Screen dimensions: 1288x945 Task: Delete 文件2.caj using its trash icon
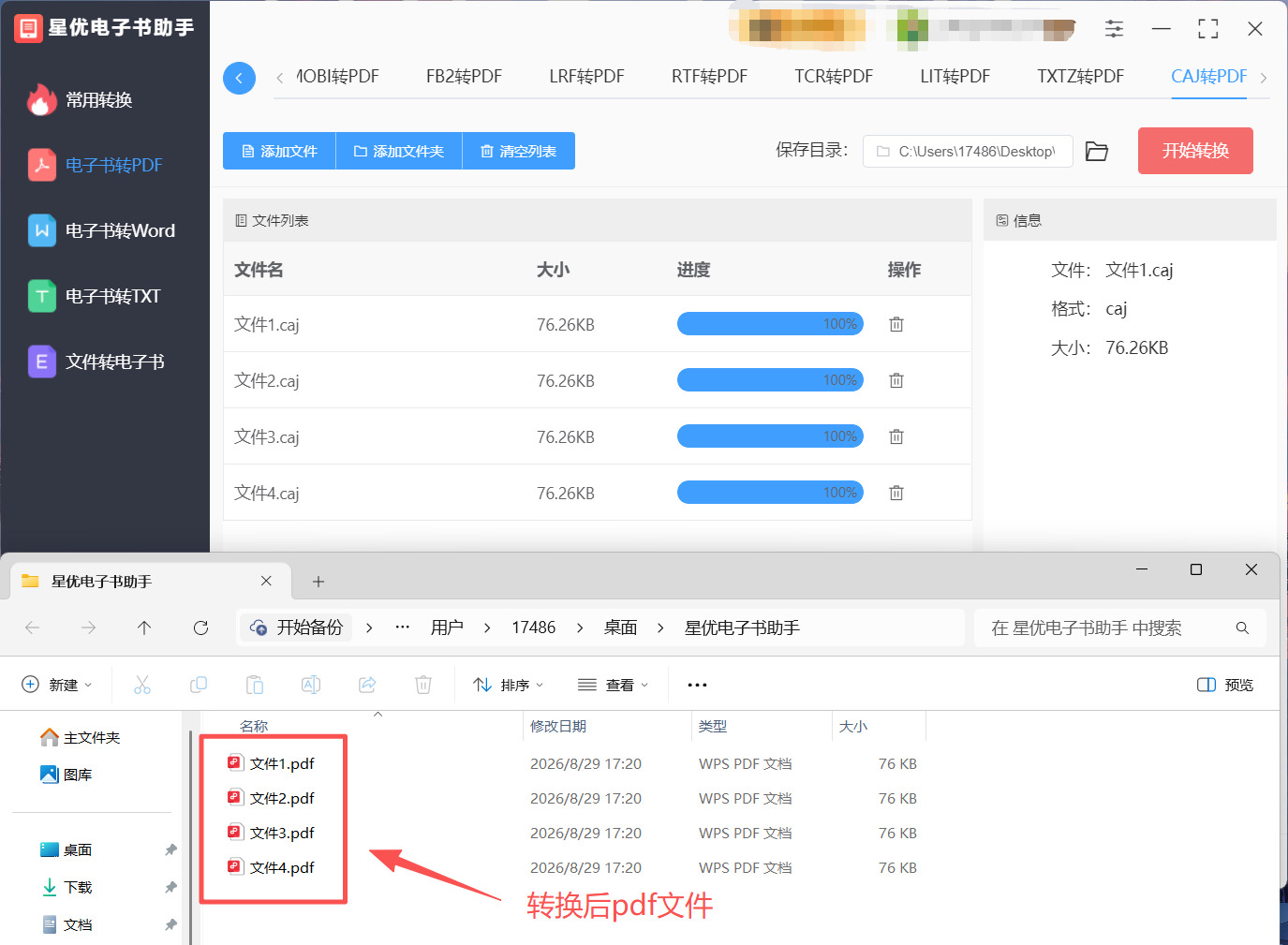point(896,380)
